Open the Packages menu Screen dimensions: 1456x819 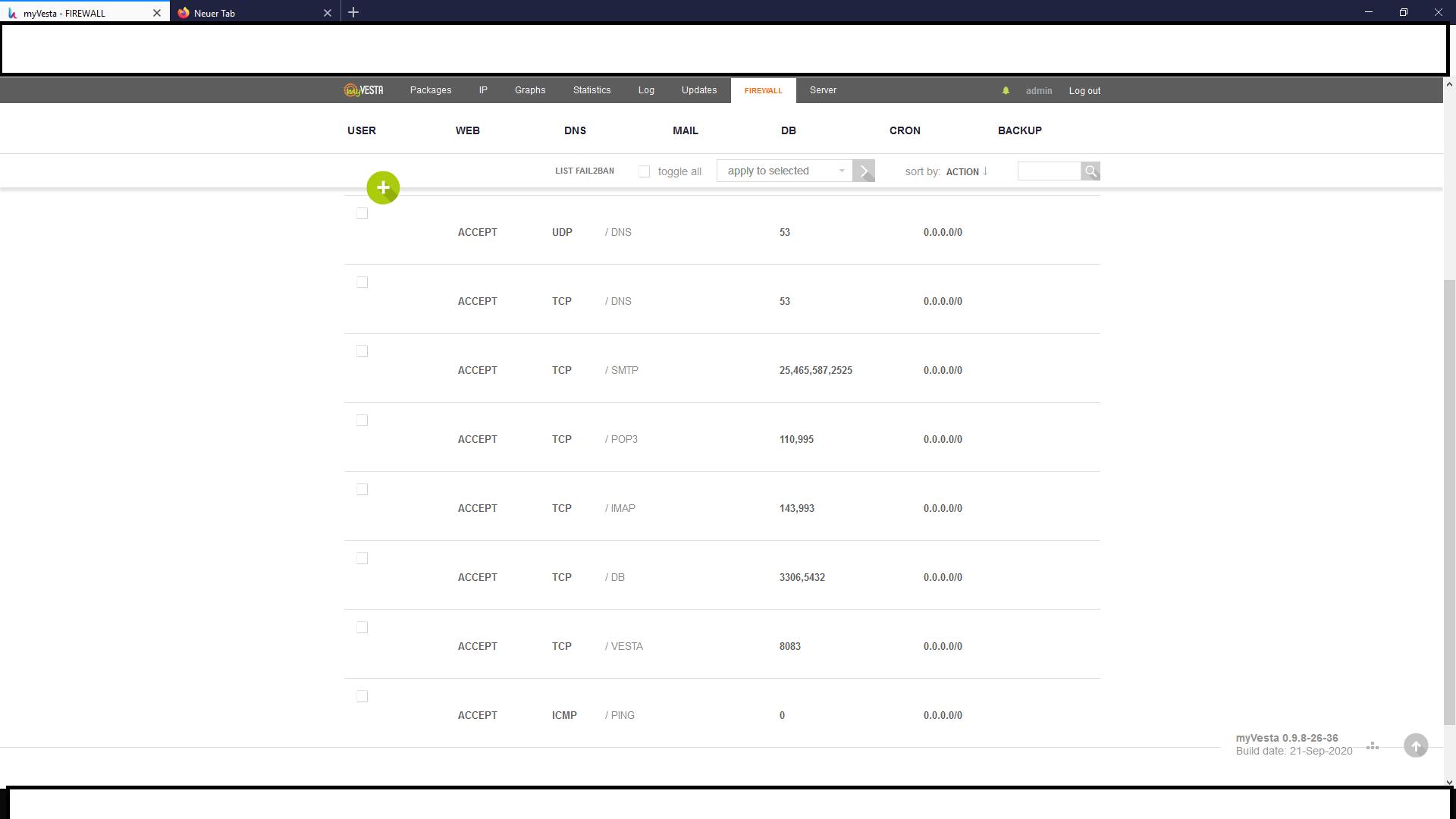[431, 90]
